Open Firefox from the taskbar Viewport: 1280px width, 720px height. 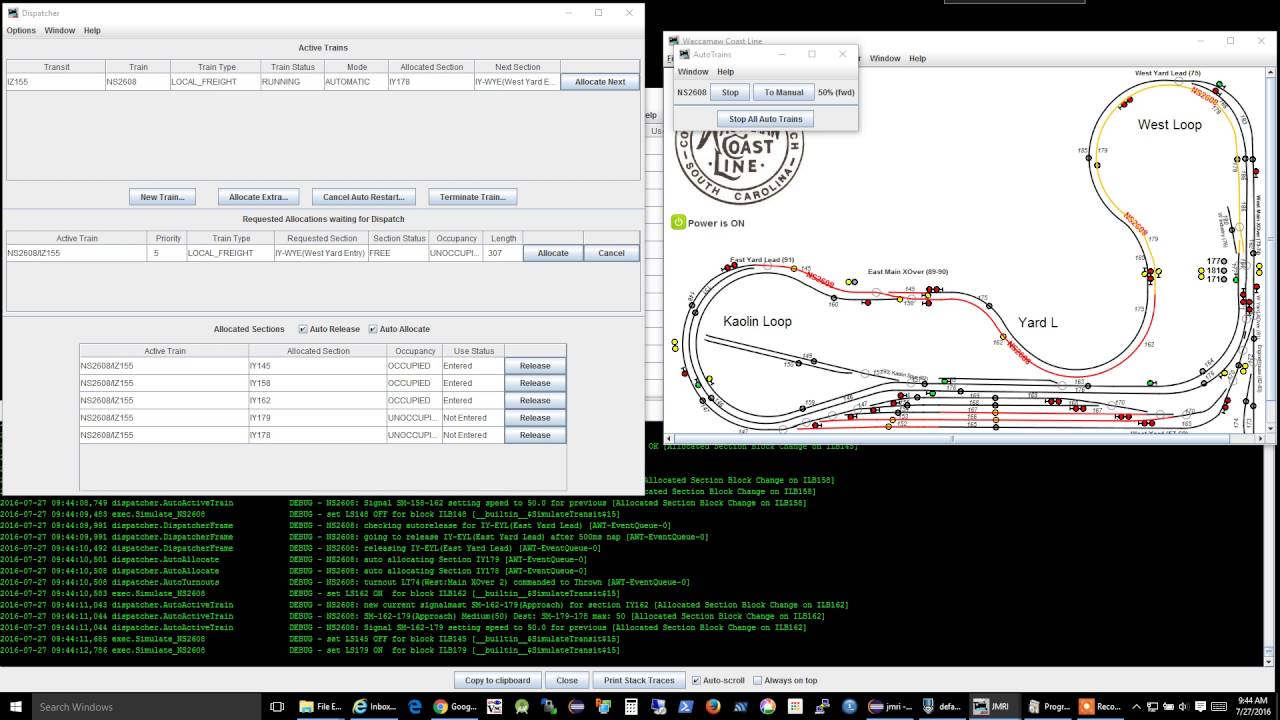713,706
